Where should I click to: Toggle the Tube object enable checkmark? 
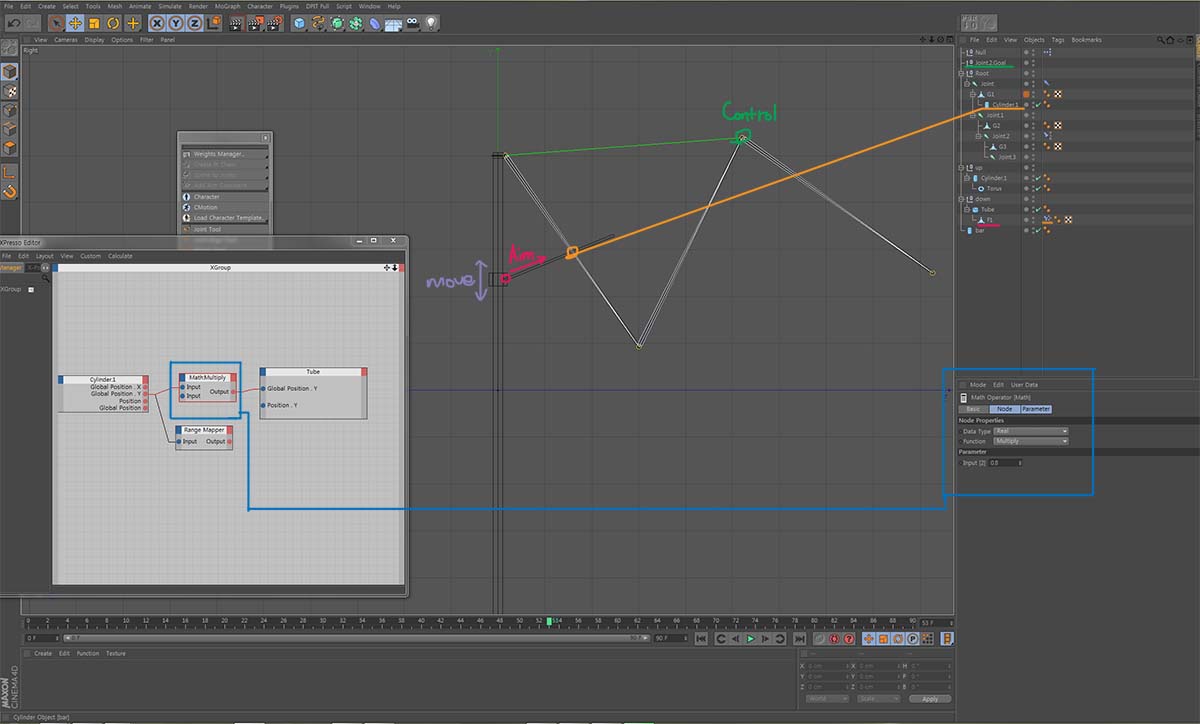1039,210
